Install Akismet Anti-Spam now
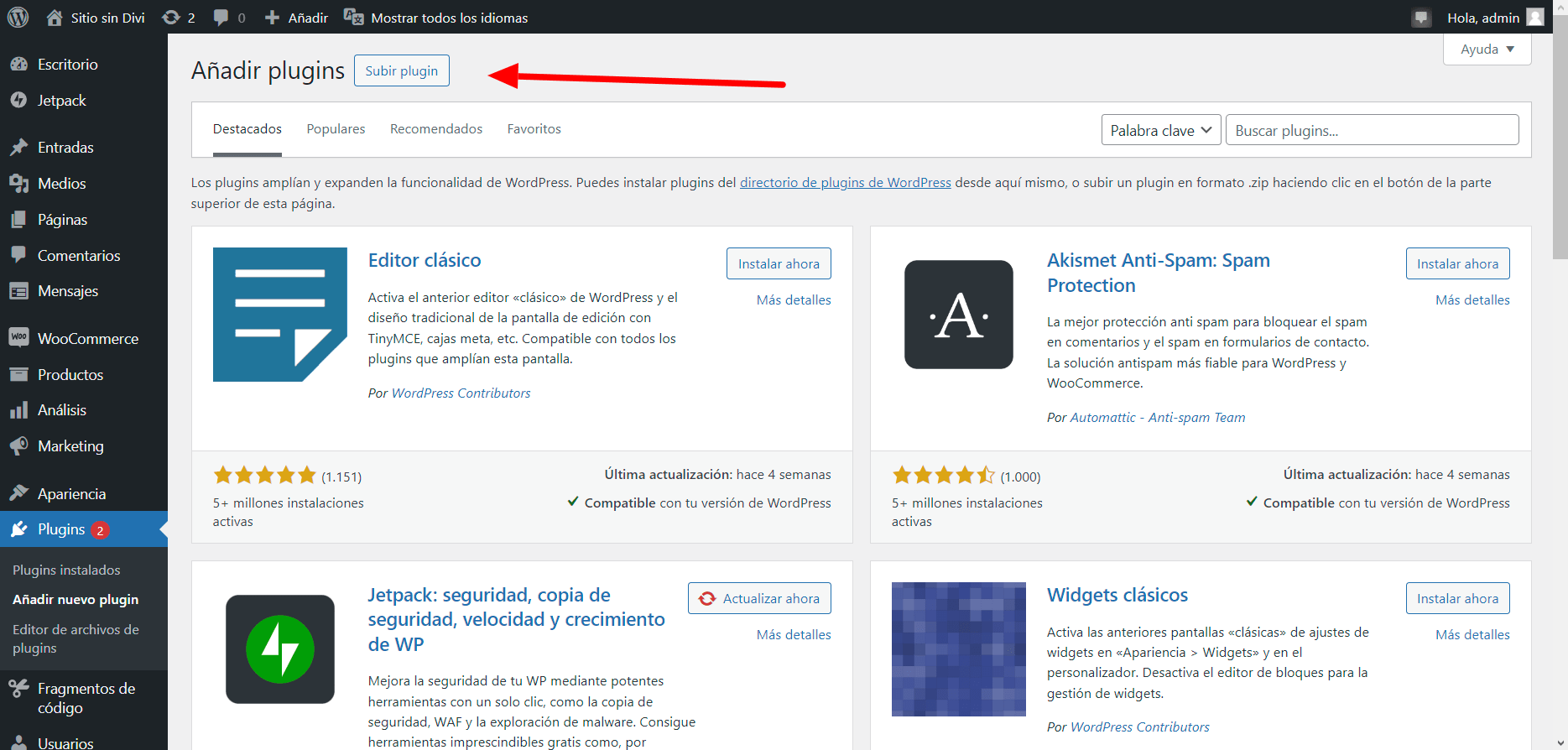The width and height of the screenshot is (1568, 750). click(1458, 263)
